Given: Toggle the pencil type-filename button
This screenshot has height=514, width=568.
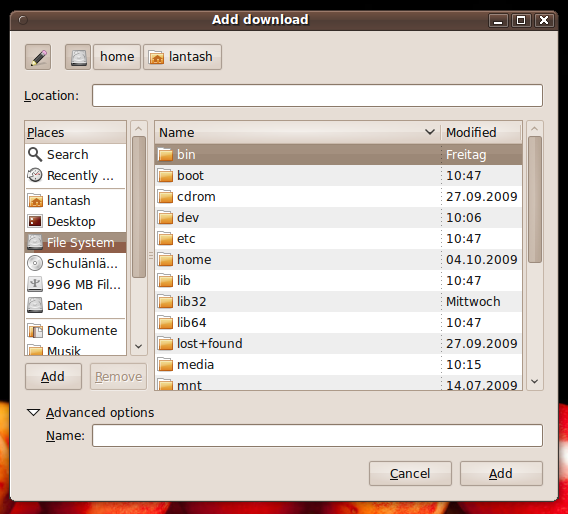Looking at the screenshot, I should point(38,57).
